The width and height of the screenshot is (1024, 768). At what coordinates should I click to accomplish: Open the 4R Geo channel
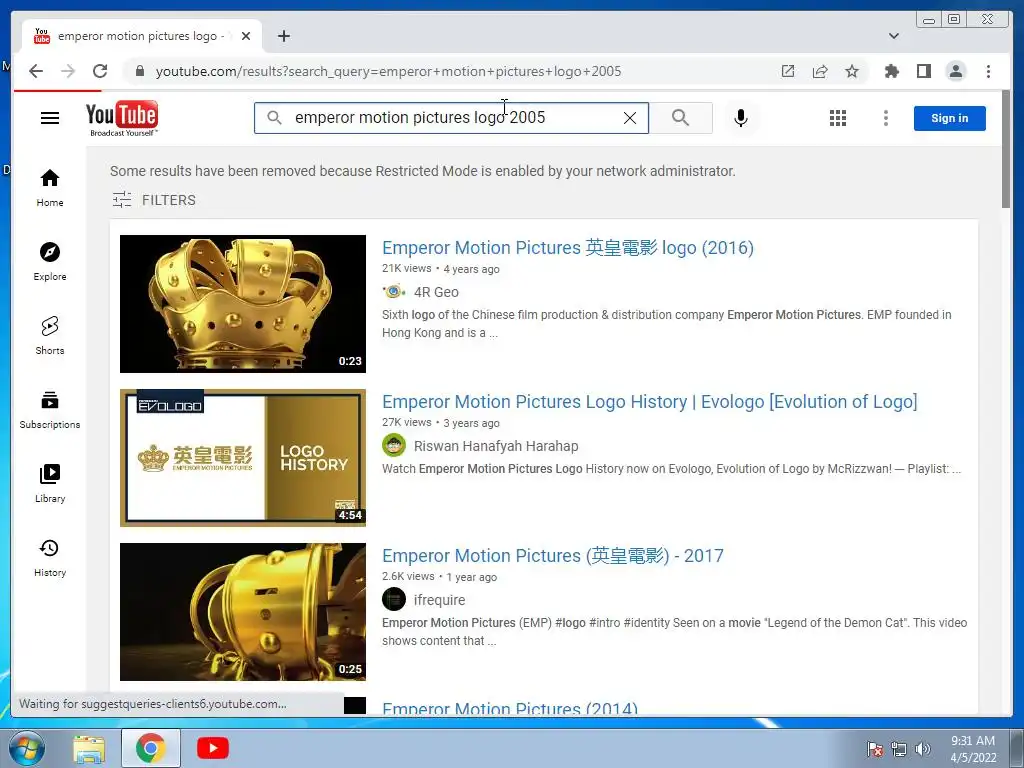pos(436,292)
